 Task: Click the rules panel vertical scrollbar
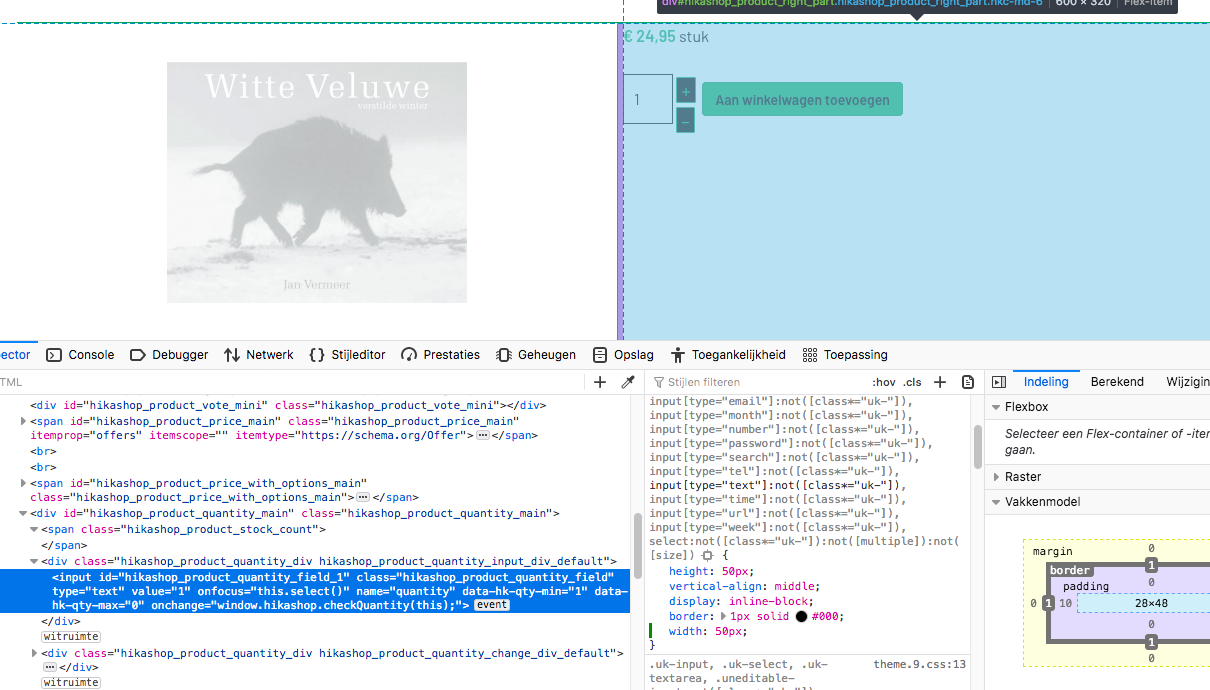[x=978, y=447]
